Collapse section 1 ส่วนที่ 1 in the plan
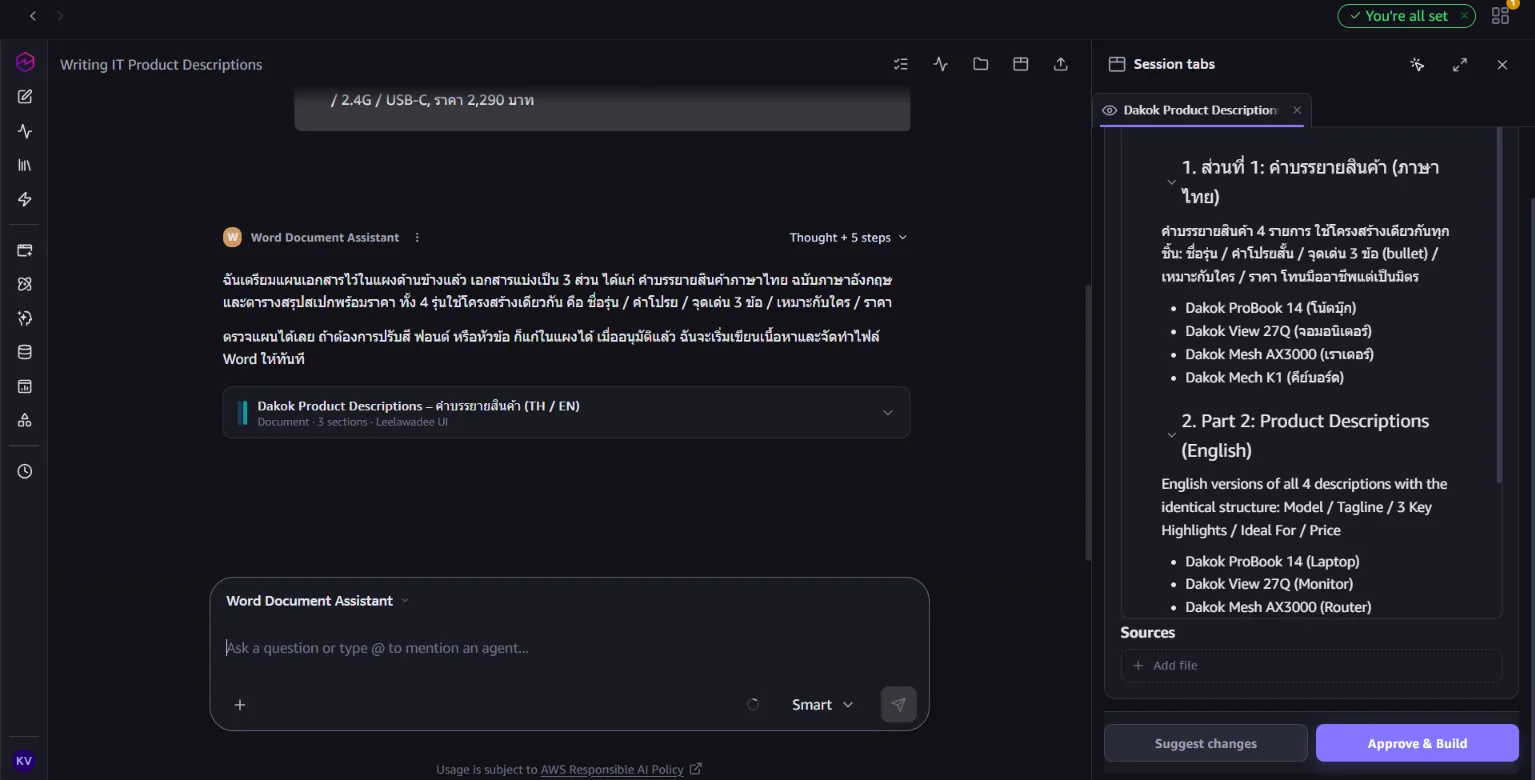This screenshot has height=780, width=1535. click(x=1171, y=182)
